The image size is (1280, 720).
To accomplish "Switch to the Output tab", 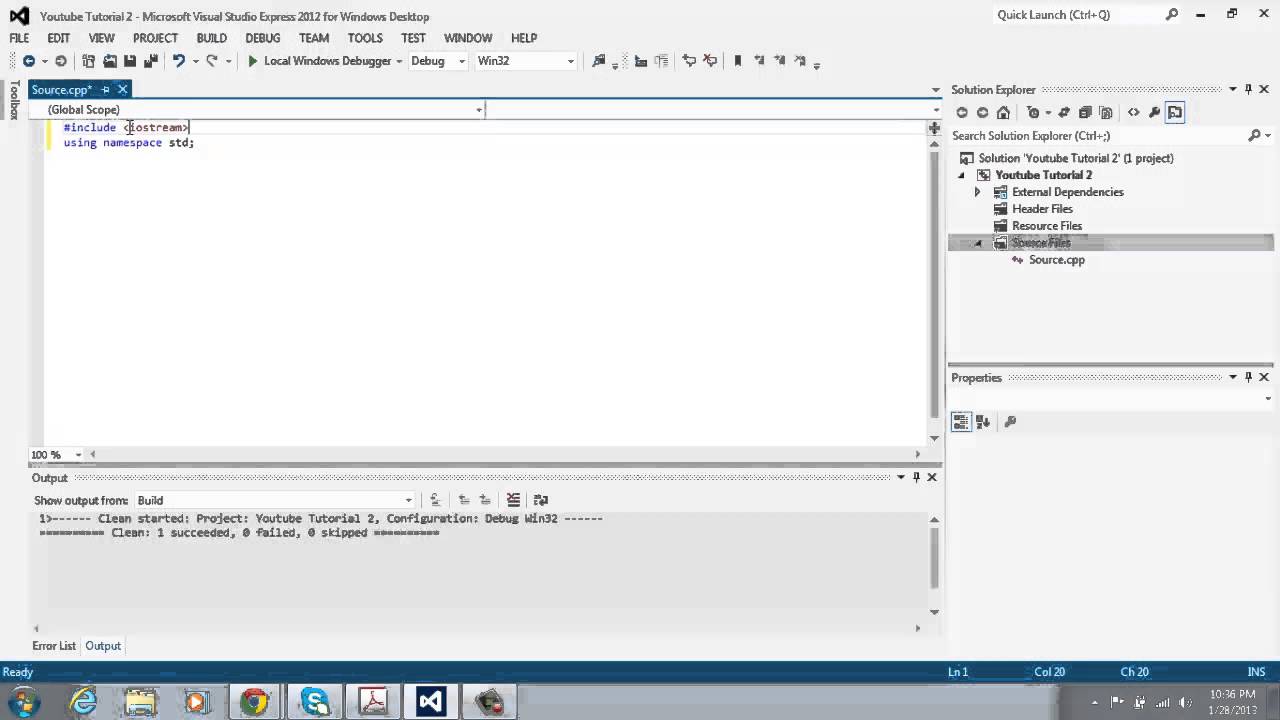I will (103, 646).
